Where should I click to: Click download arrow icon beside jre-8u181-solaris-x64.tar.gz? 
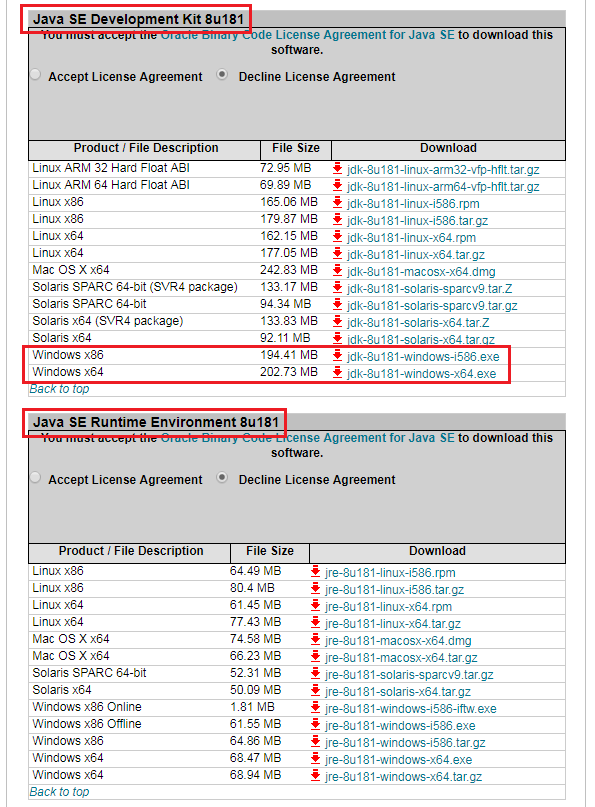point(316,690)
